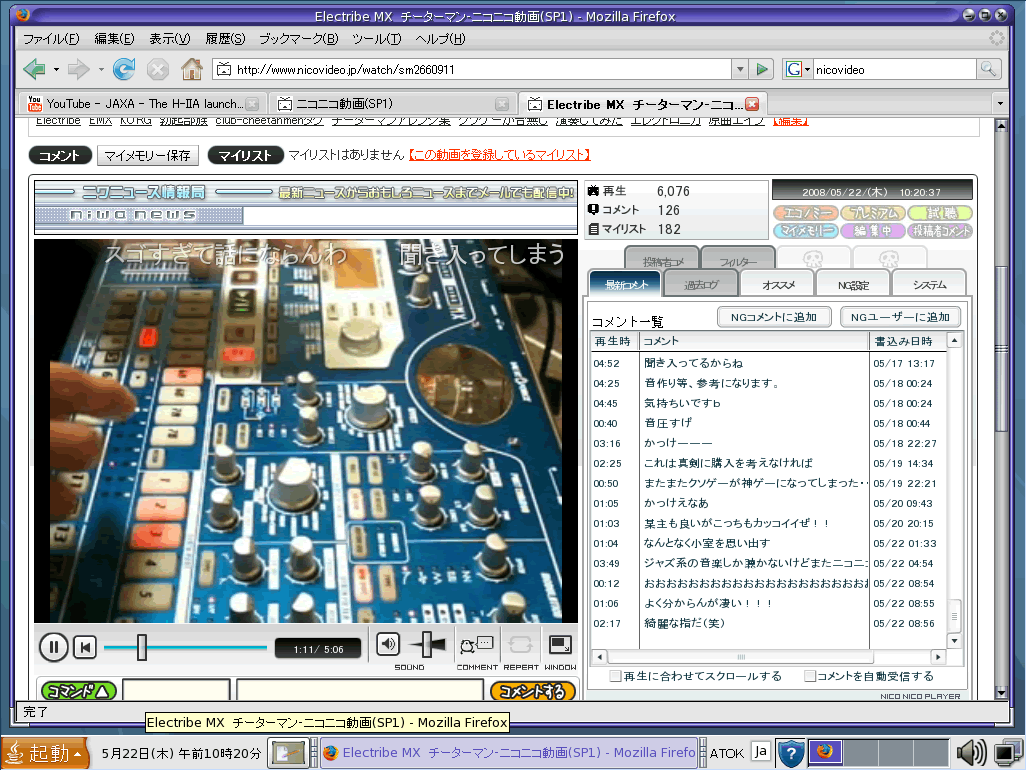Enable 再生に合わせてスクロールする checkbox
Viewport: 1026px width, 770px height.
(x=615, y=676)
